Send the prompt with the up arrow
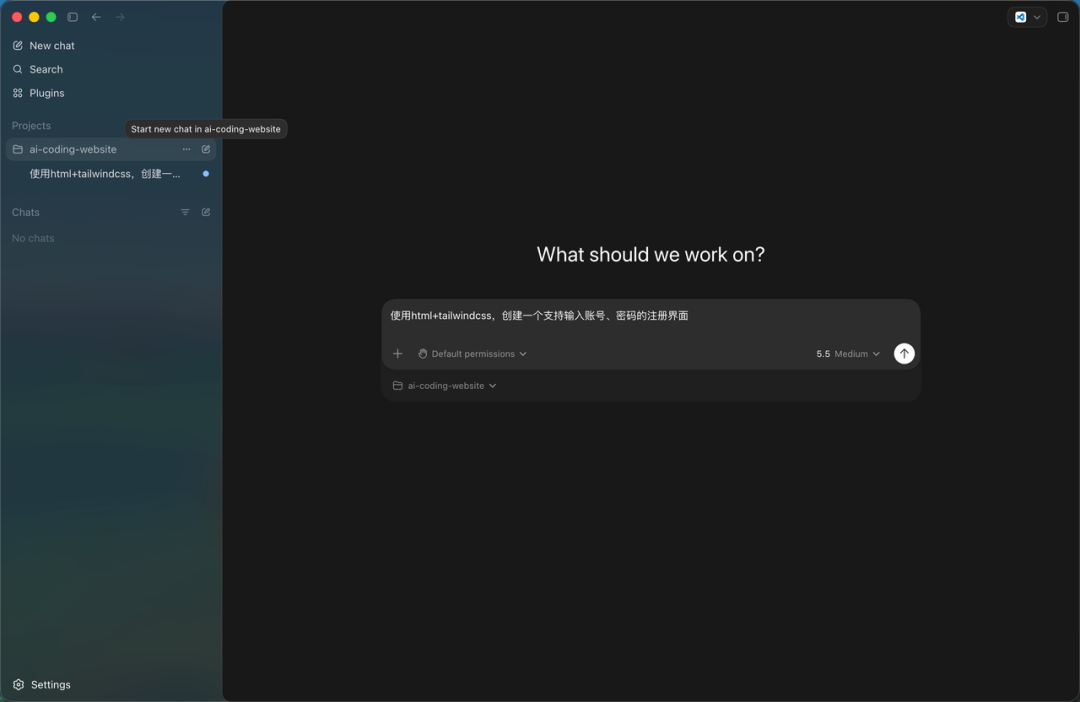 (x=904, y=353)
